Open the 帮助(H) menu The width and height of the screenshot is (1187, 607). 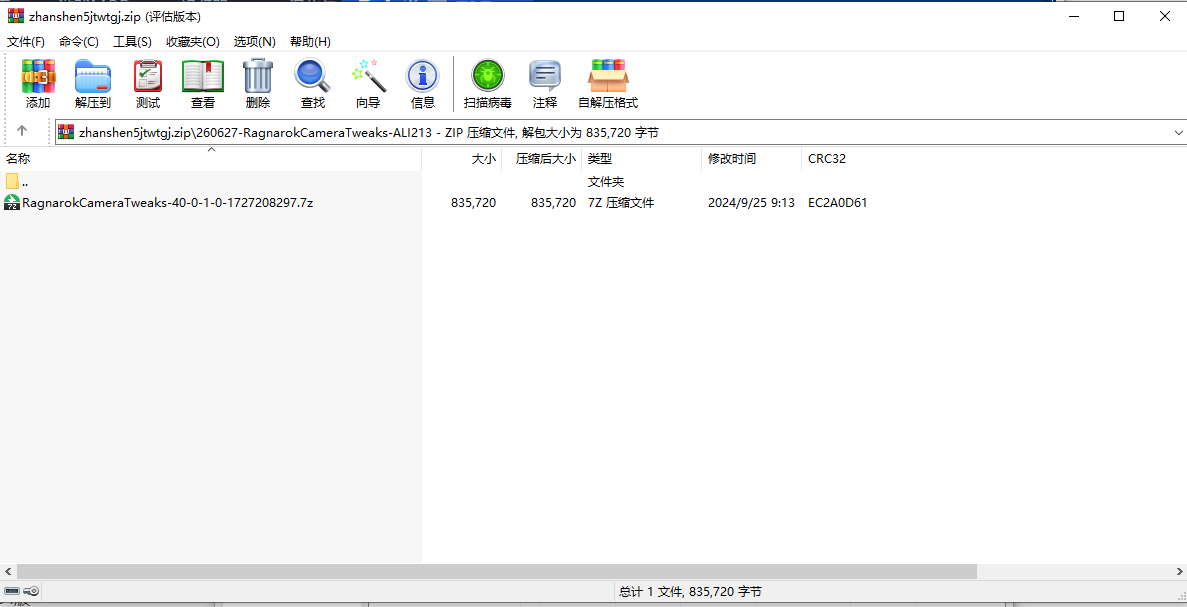tap(310, 42)
